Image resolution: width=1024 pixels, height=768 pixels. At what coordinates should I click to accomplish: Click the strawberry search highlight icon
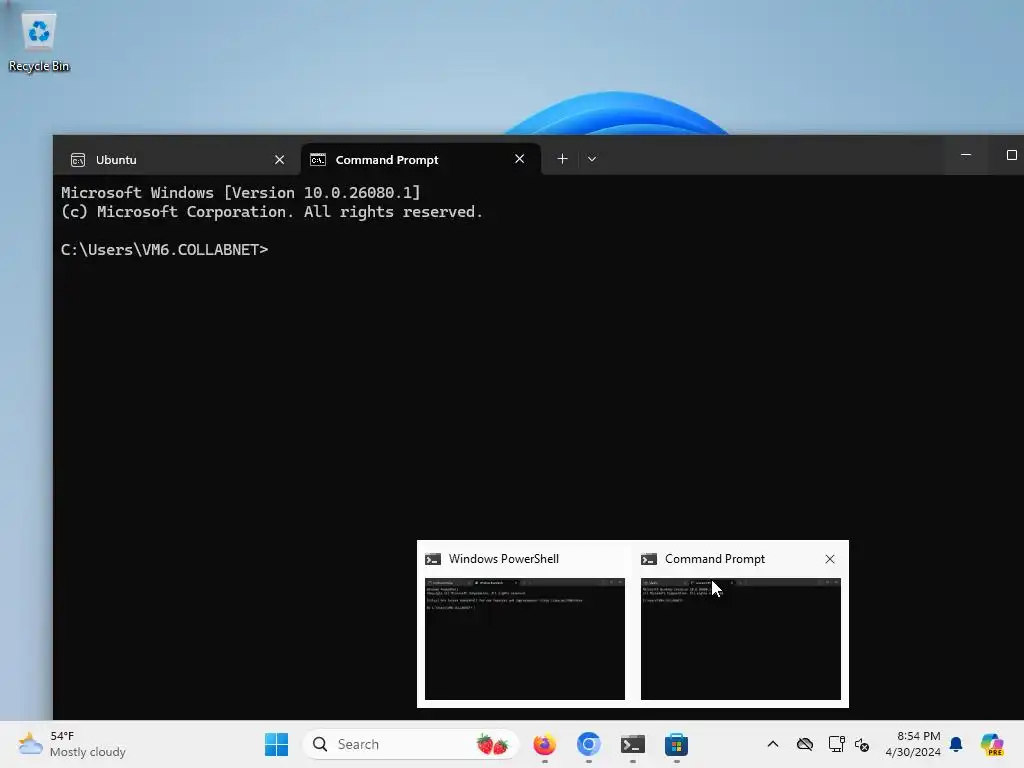[x=492, y=744]
